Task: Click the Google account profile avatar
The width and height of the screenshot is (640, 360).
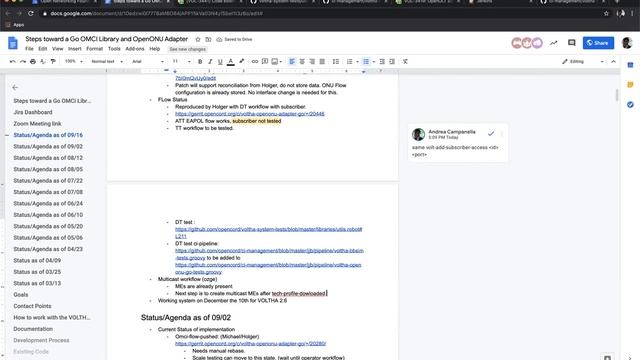Action: (x=627, y=43)
